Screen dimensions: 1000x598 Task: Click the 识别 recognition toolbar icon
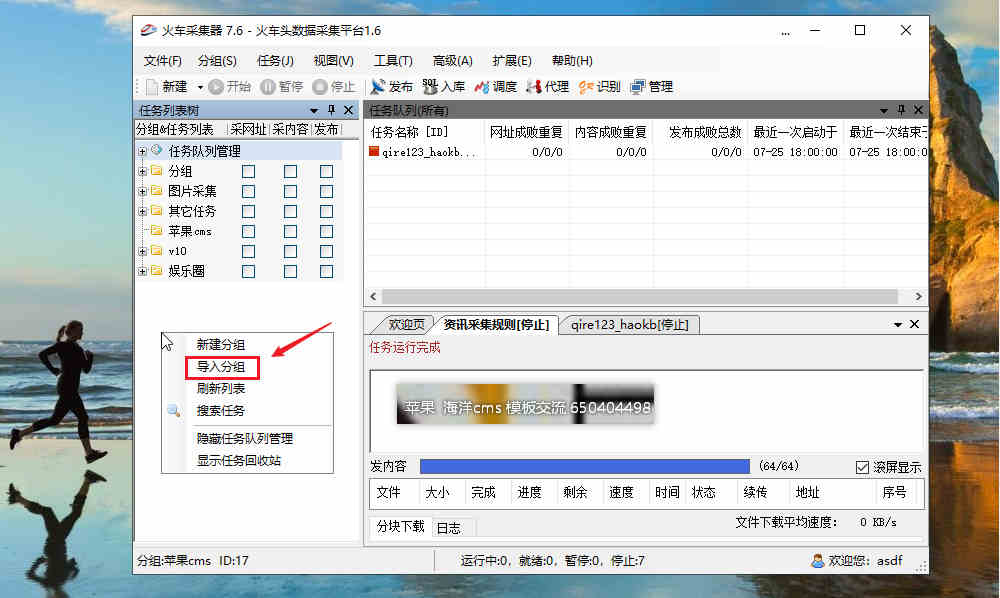(x=598, y=87)
